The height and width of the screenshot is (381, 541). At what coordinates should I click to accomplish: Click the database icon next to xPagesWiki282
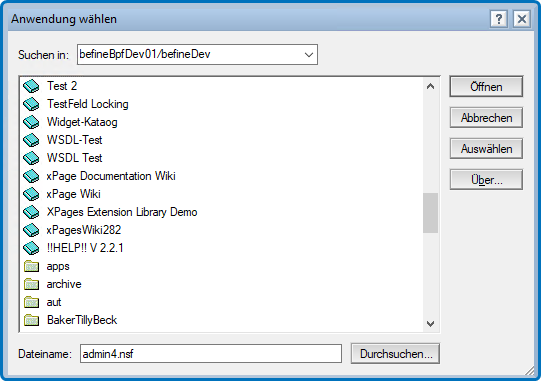[31, 230]
